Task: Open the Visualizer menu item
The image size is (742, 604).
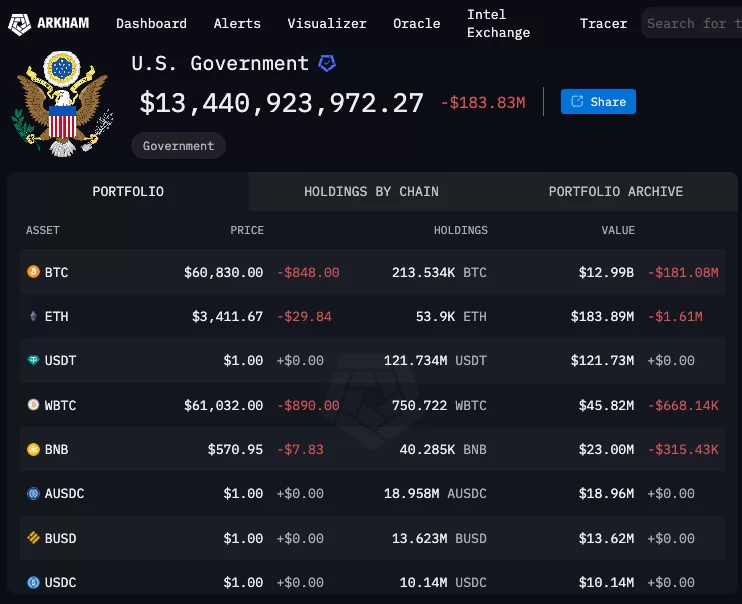Action: (326, 23)
